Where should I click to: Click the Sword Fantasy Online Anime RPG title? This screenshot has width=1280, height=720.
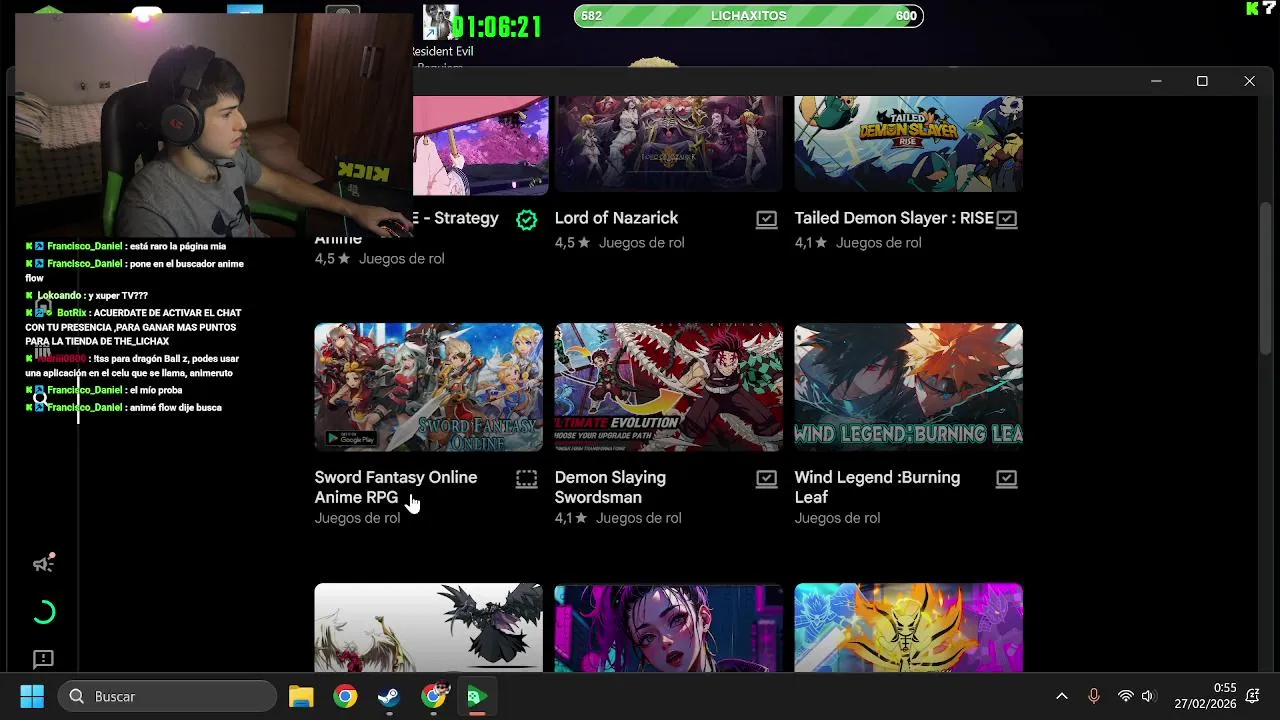396,487
